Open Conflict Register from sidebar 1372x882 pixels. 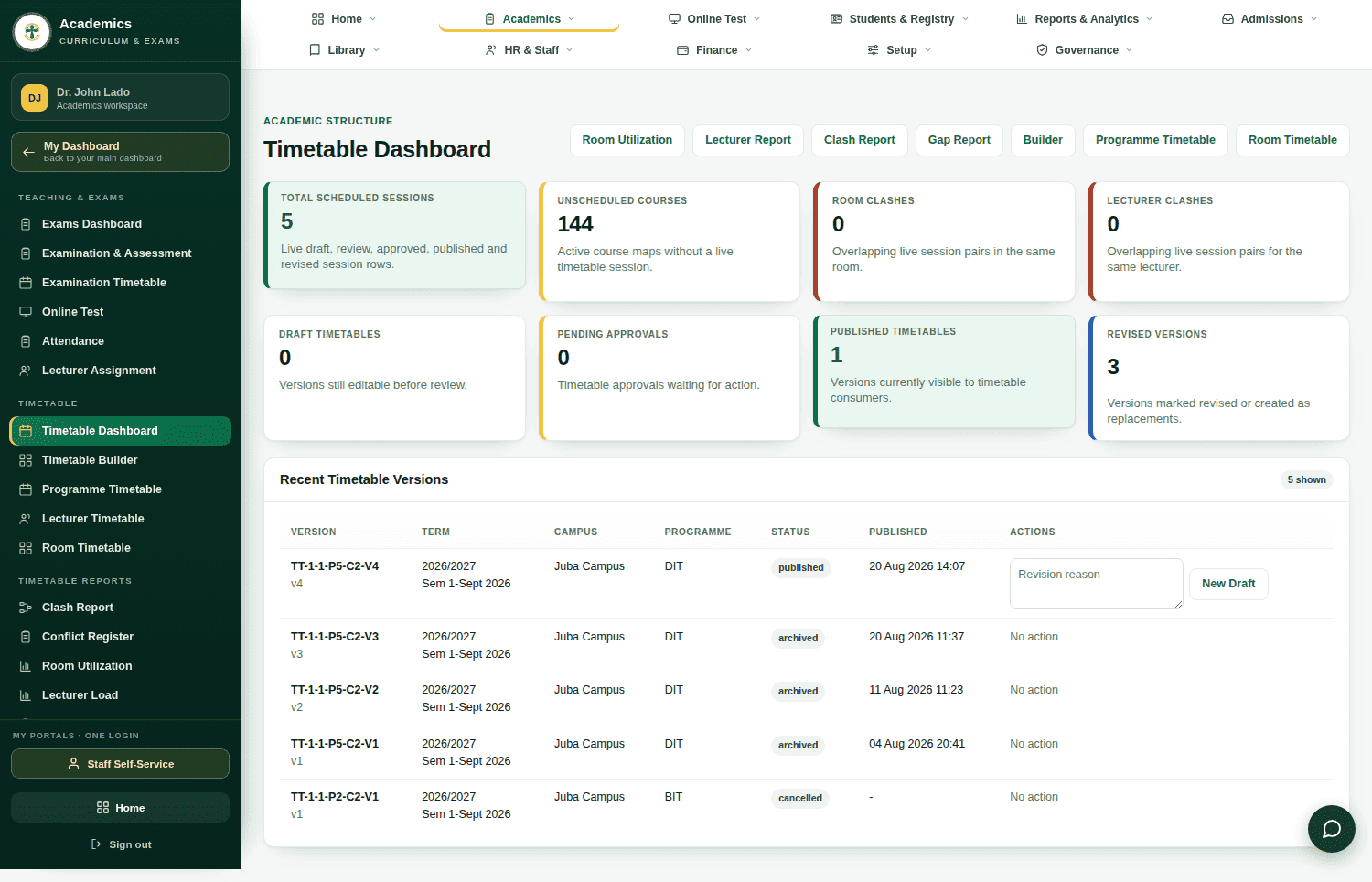(x=120, y=637)
